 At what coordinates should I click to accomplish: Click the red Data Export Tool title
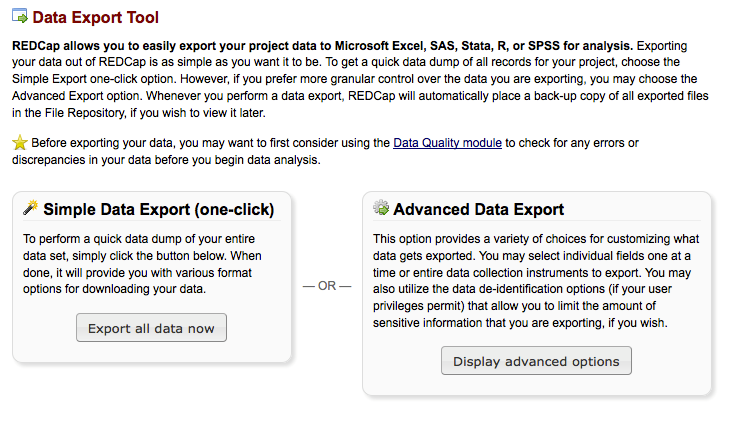[x=96, y=18]
